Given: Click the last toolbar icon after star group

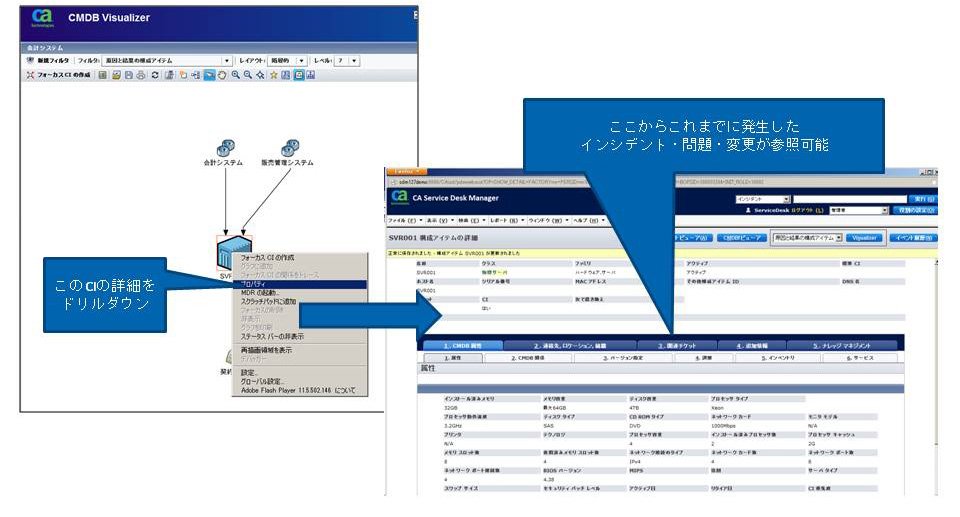Looking at the screenshot, I should 310,75.
